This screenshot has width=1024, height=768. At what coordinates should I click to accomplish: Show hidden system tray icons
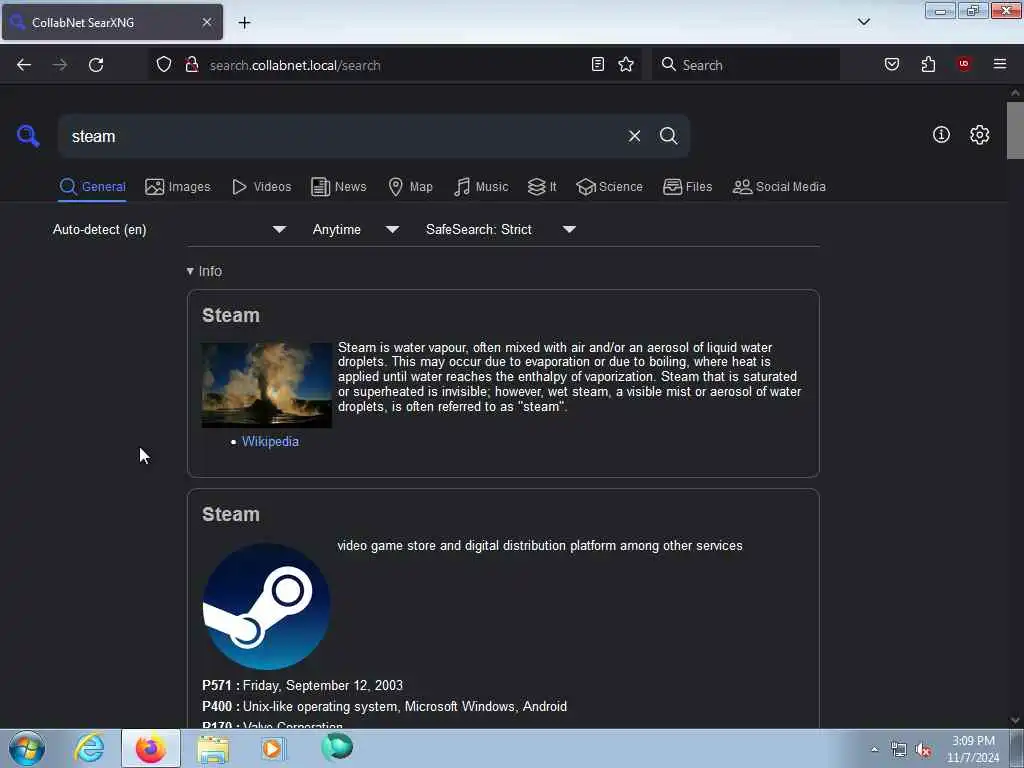(874, 749)
